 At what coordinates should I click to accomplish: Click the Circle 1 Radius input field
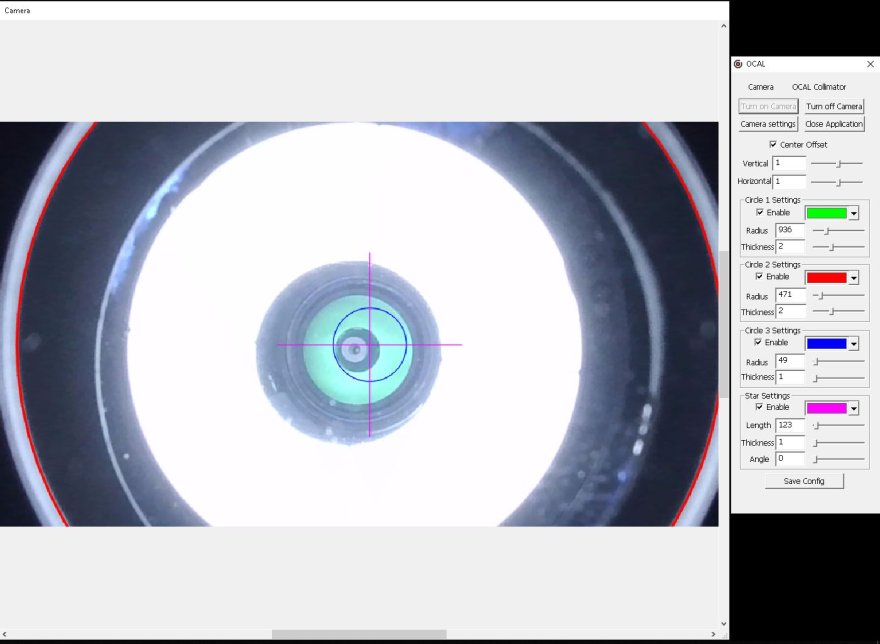coord(790,231)
